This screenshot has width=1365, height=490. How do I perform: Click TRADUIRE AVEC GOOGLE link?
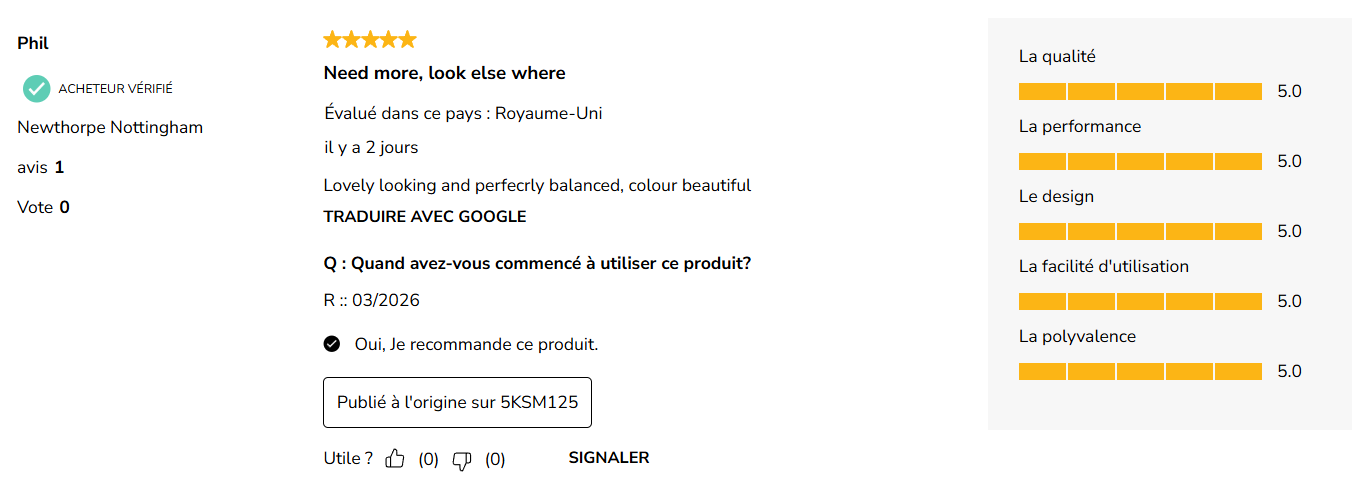(425, 217)
